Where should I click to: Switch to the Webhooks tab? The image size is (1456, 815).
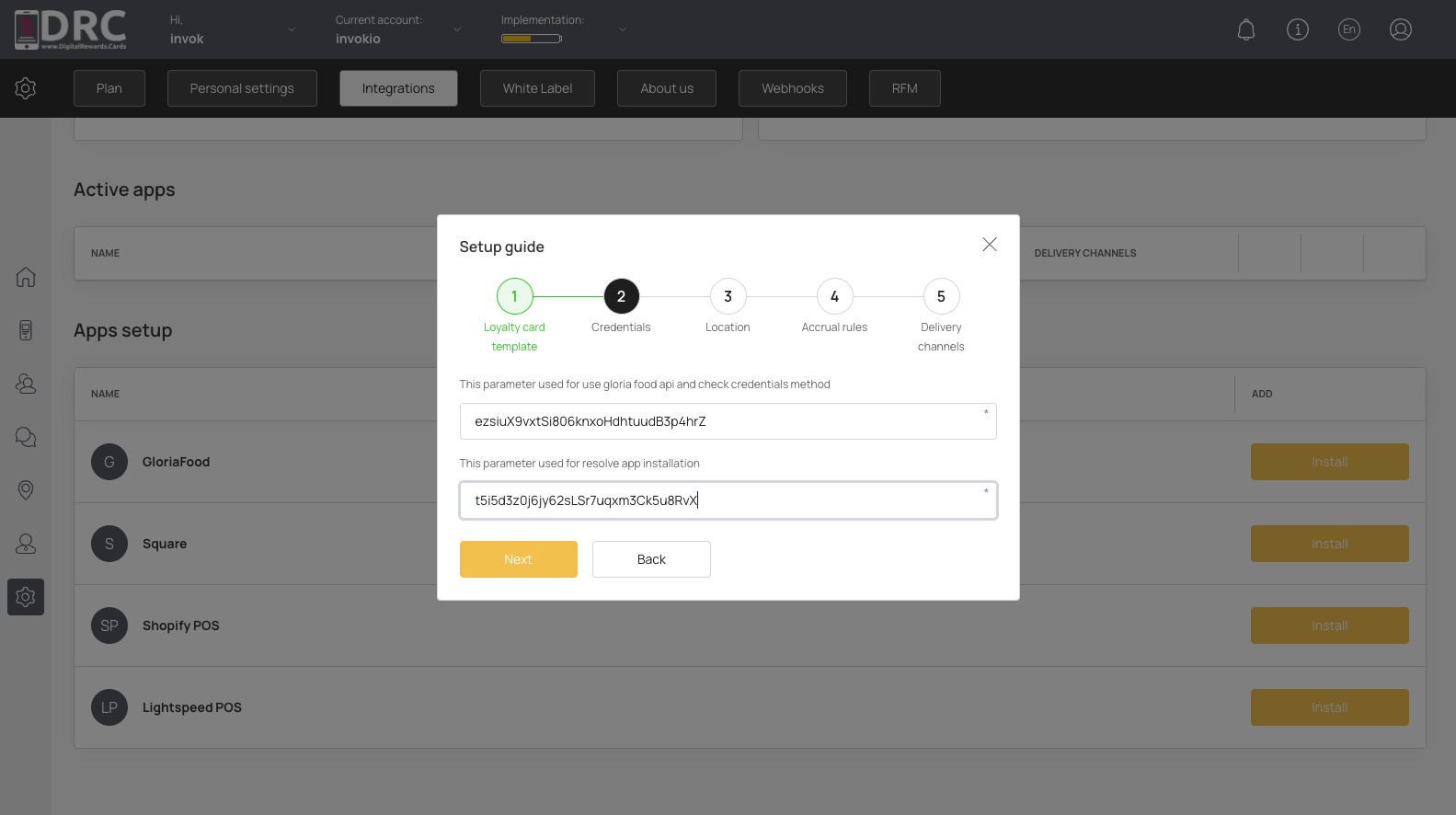[x=793, y=88]
